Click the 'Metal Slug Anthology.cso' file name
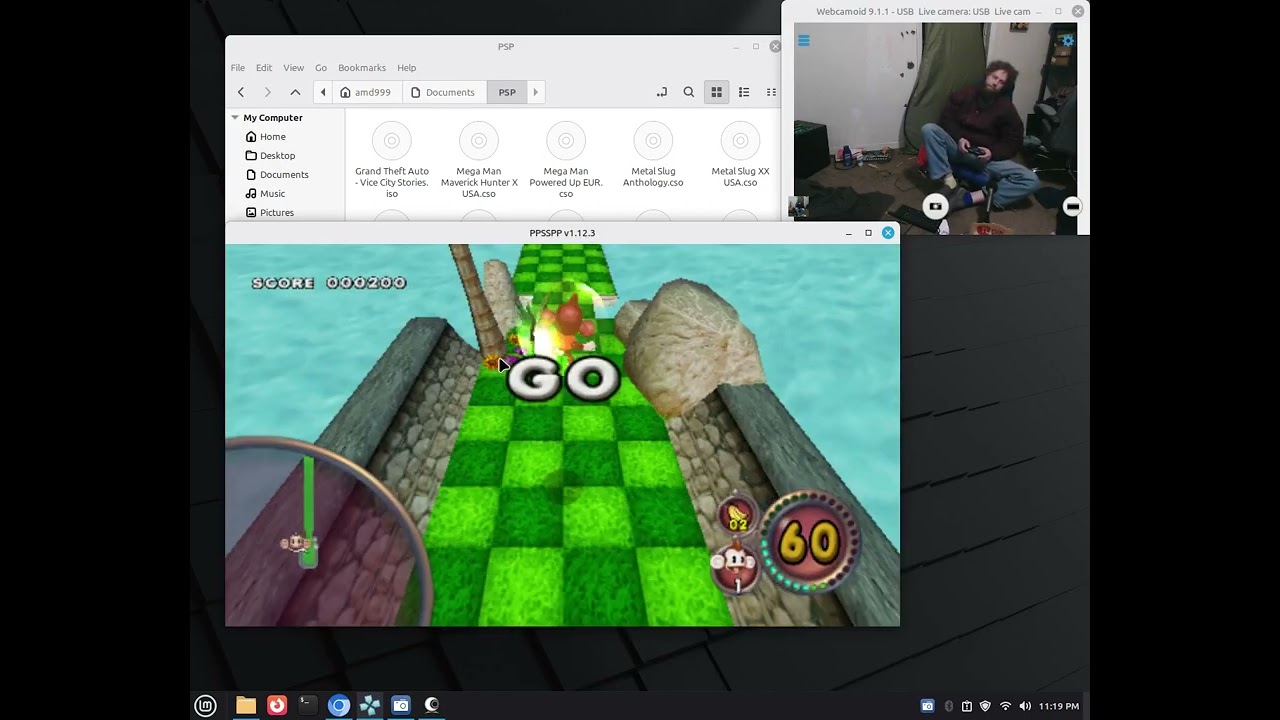 click(x=653, y=177)
